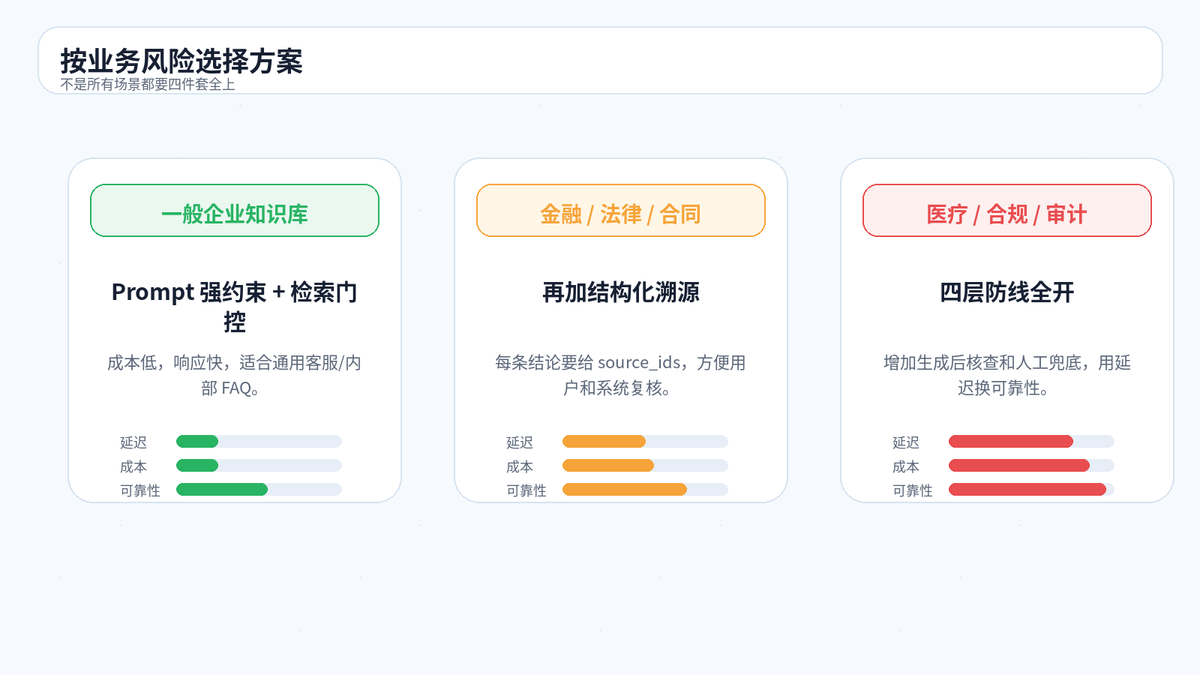Select the heading Prompt 强约束 + 检索门控
Image resolution: width=1200 pixels, height=675 pixels.
click(x=235, y=307)
